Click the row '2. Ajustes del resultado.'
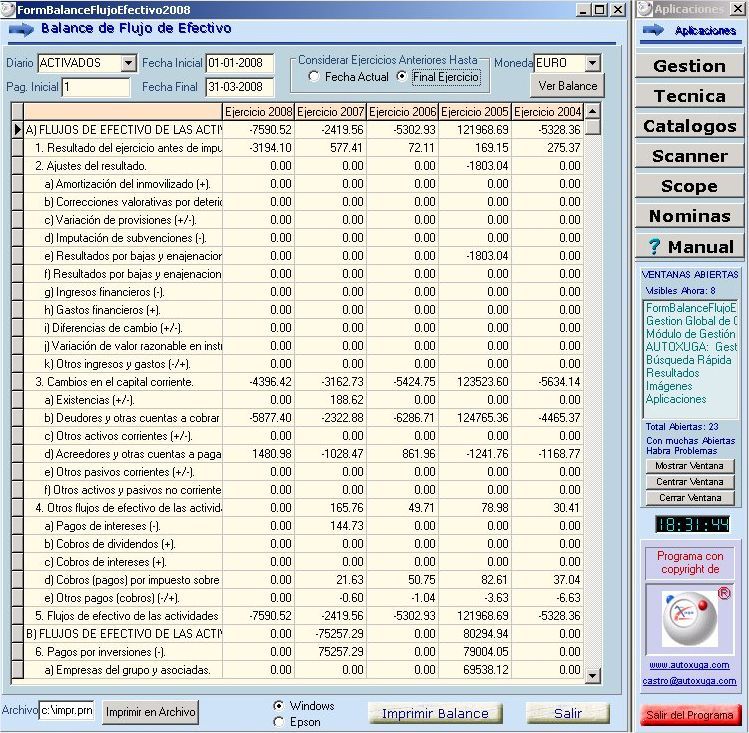The width and height of the screenshot is (749, 733). click(304, 166)
